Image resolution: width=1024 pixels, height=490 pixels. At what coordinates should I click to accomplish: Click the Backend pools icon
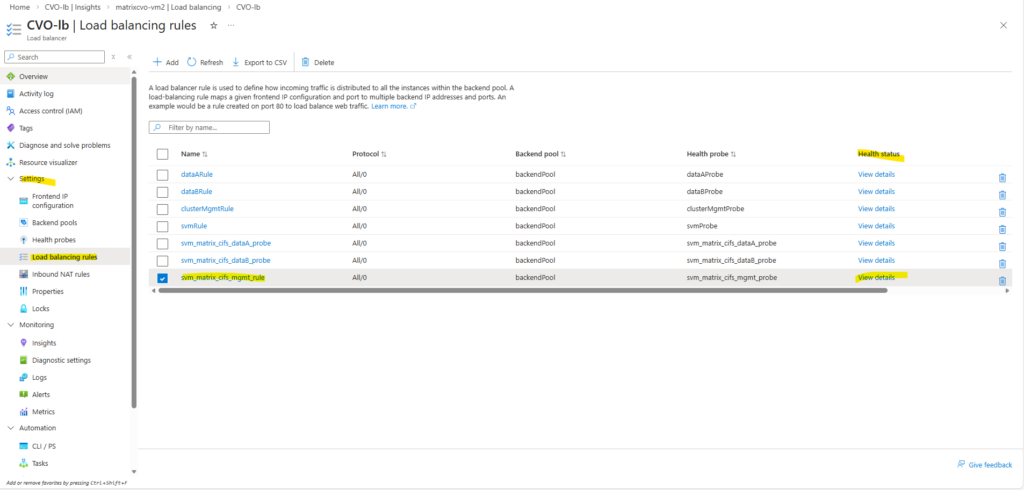tap(24, 223)
